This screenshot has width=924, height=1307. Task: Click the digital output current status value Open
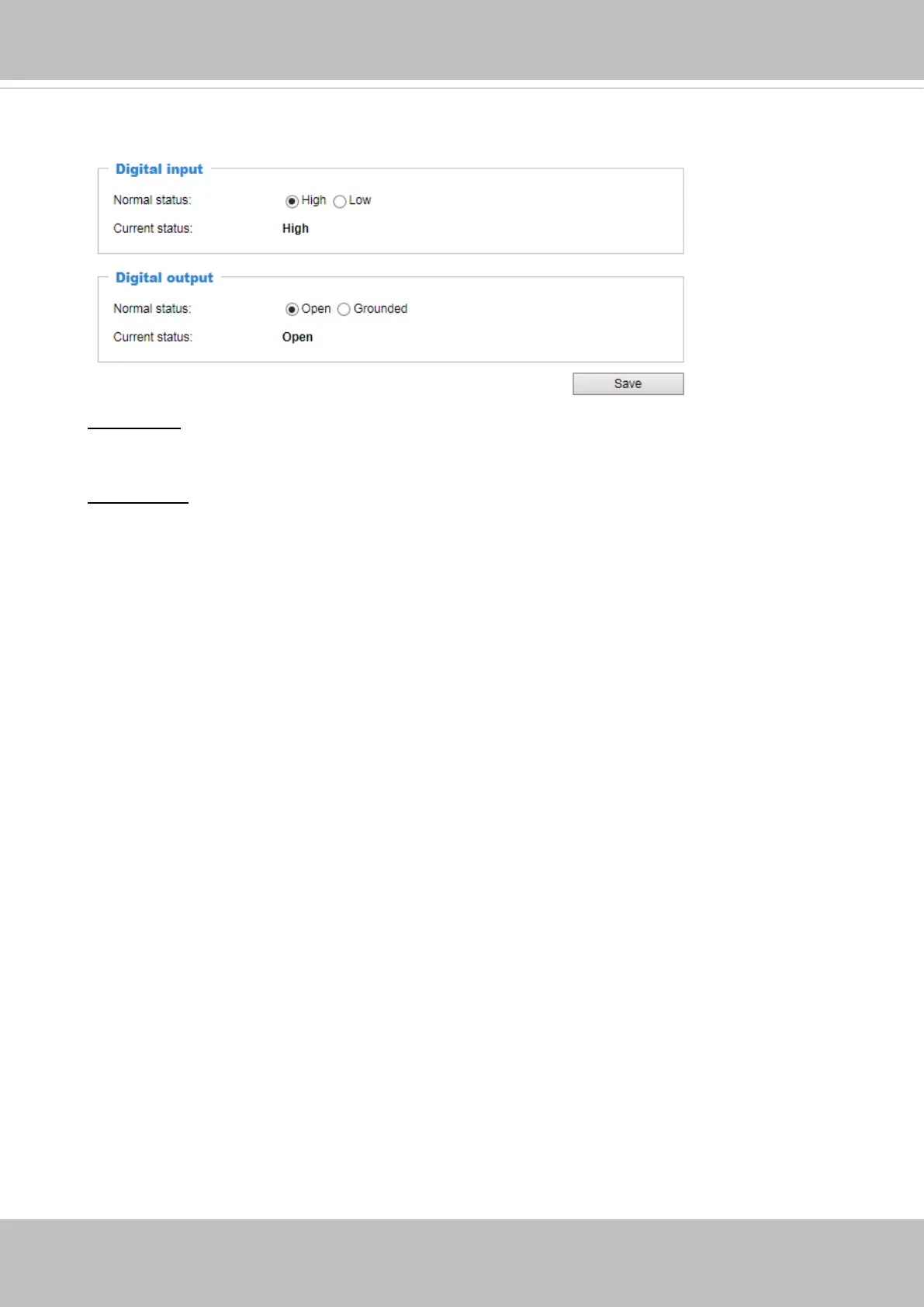point(297,337)
